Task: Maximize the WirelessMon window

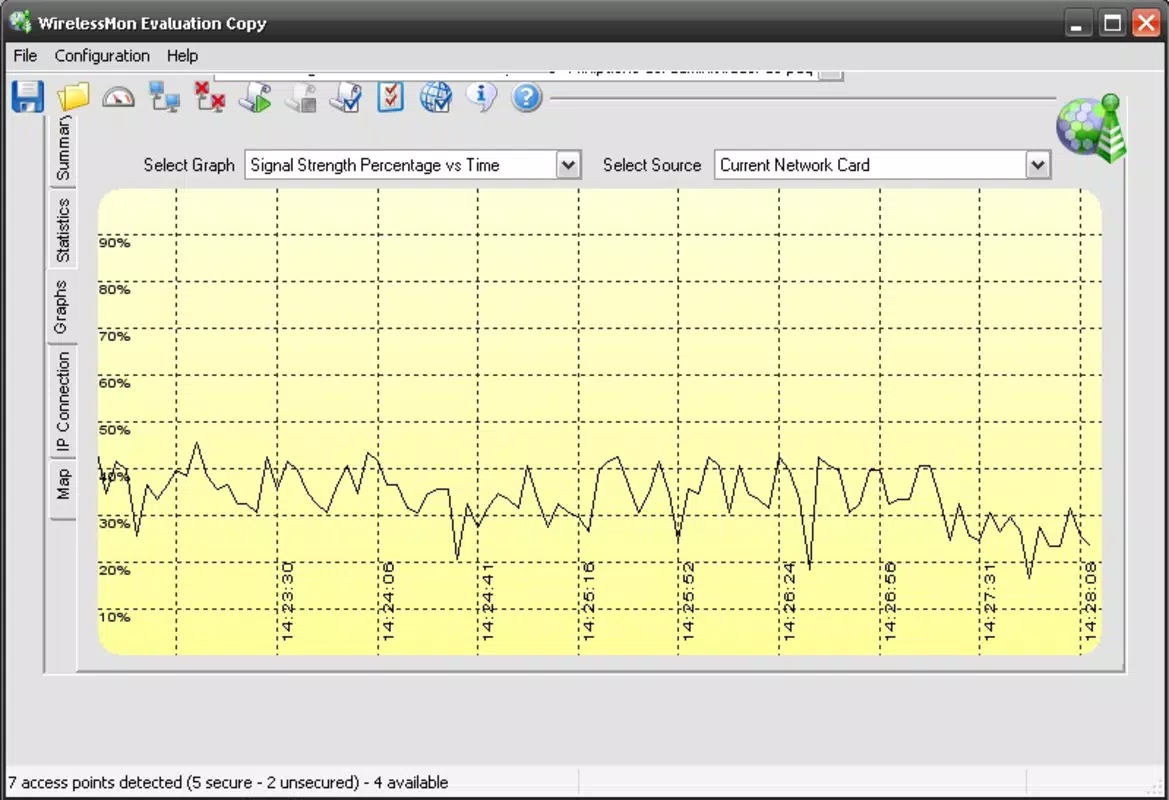Action: 1112,23
